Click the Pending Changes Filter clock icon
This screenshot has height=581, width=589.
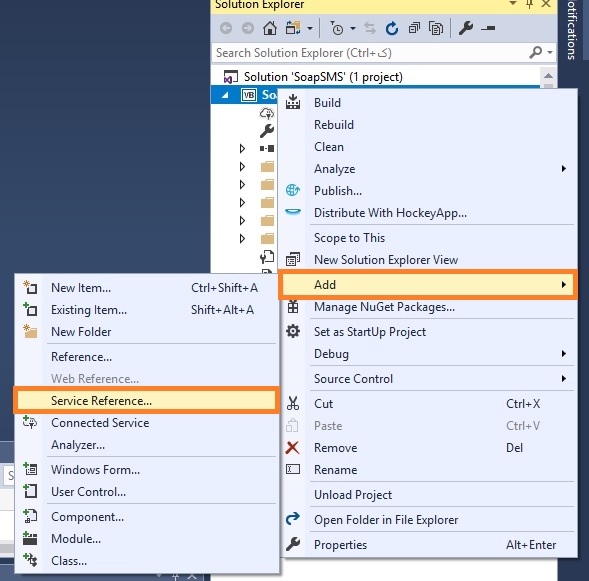(337, 28)
